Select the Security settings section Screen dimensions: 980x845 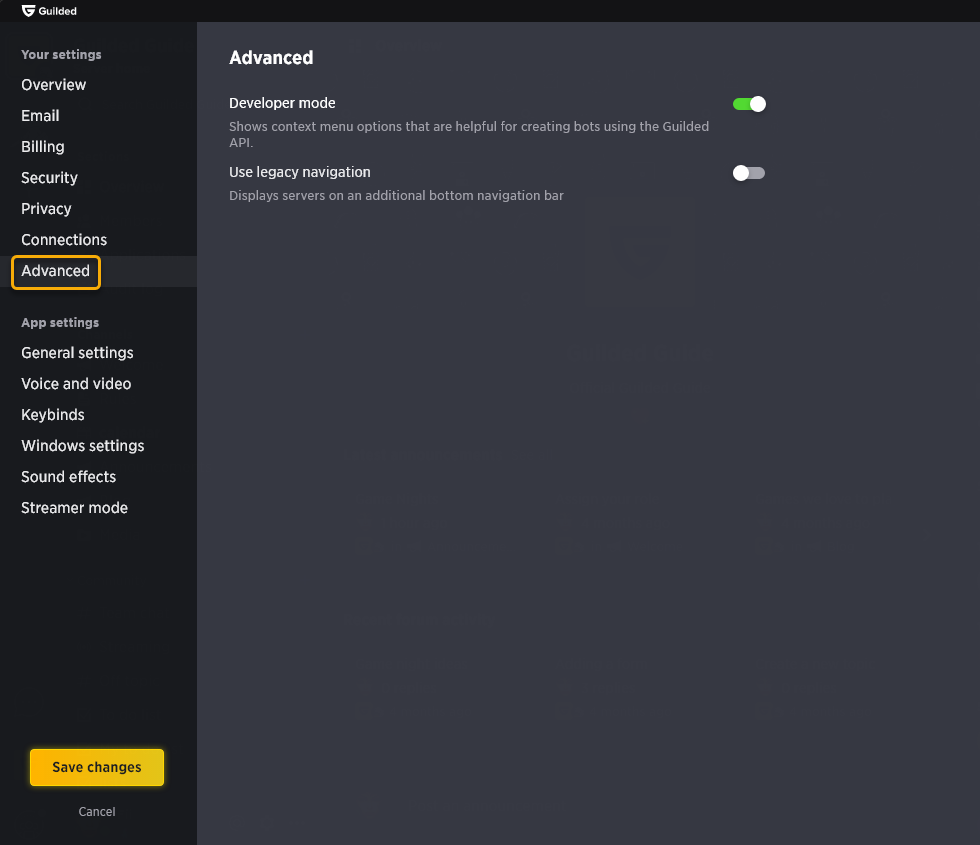(49, 178)
